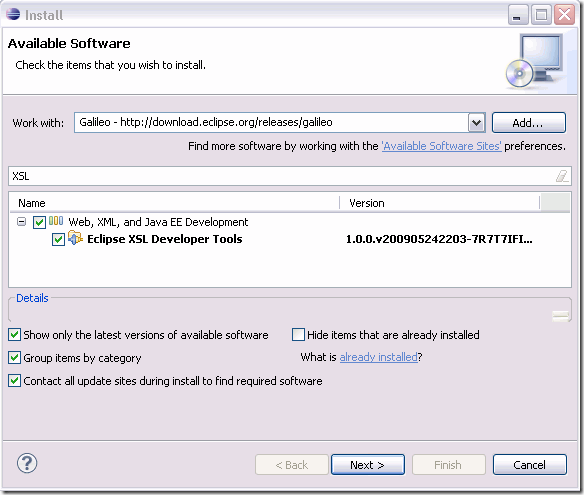Minimize the Install window
Image resolution: width=584 pixels, height=495 pixels.
click(x=518, y=15)
